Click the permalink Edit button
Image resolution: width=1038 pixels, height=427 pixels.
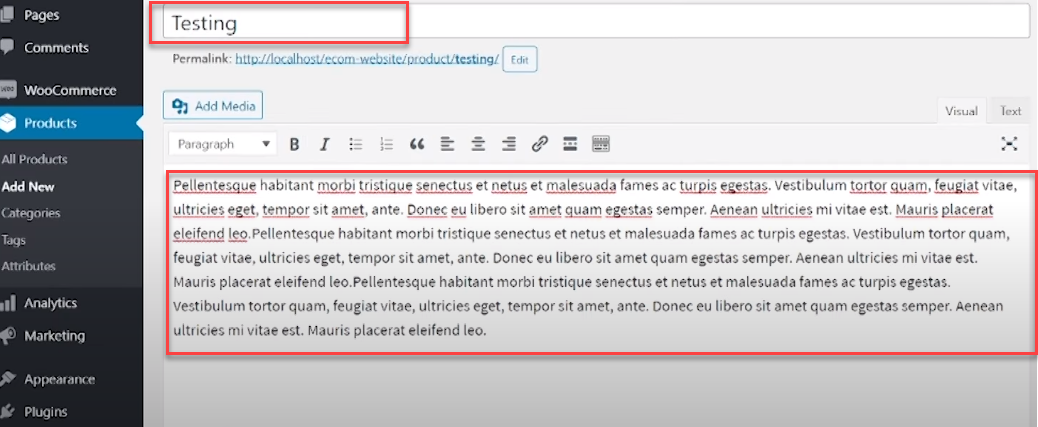coord(520,60)
